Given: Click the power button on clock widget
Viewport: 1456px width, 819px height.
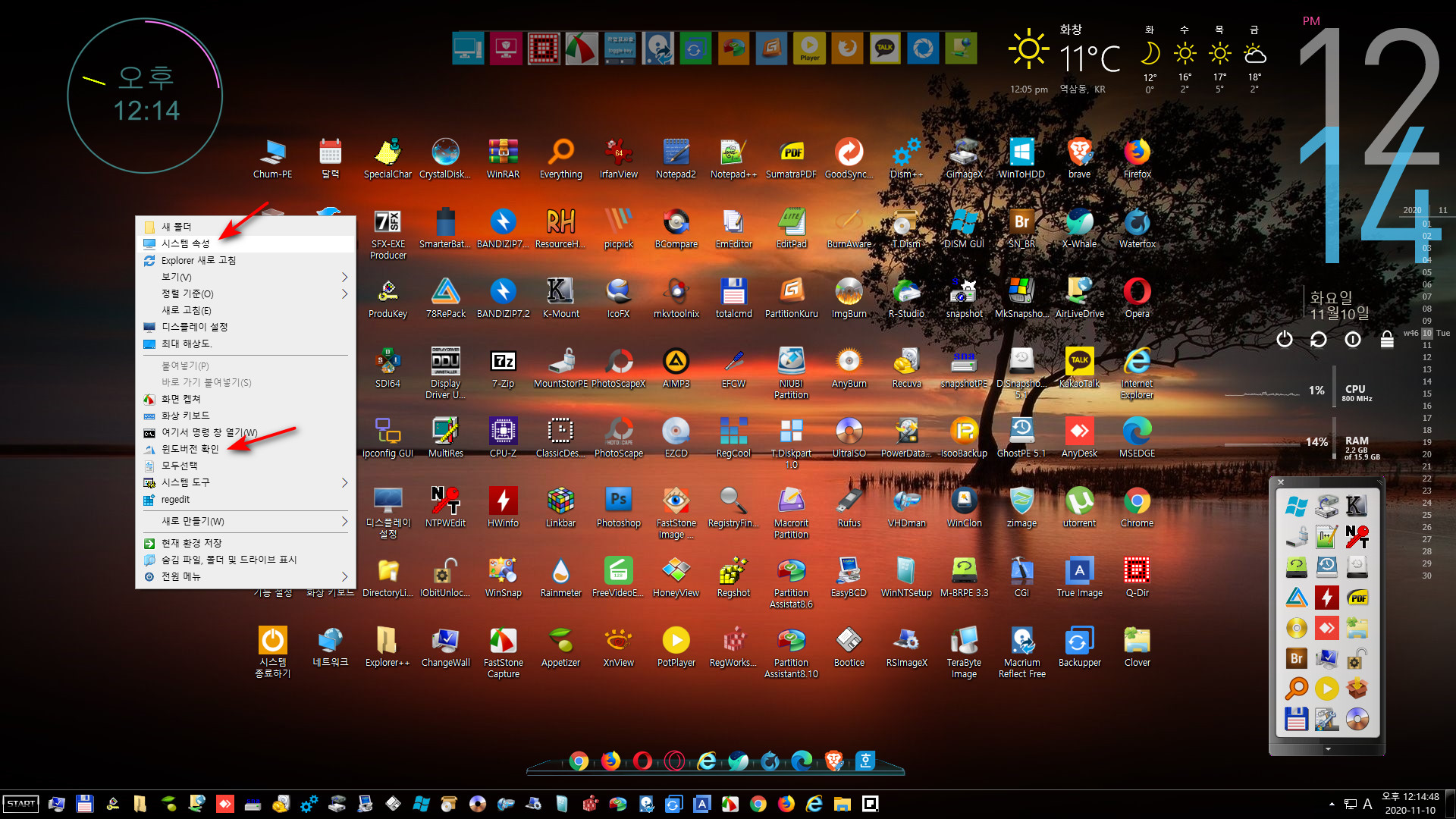Looking at the screenshot, I should click(x=1284, y=339).
